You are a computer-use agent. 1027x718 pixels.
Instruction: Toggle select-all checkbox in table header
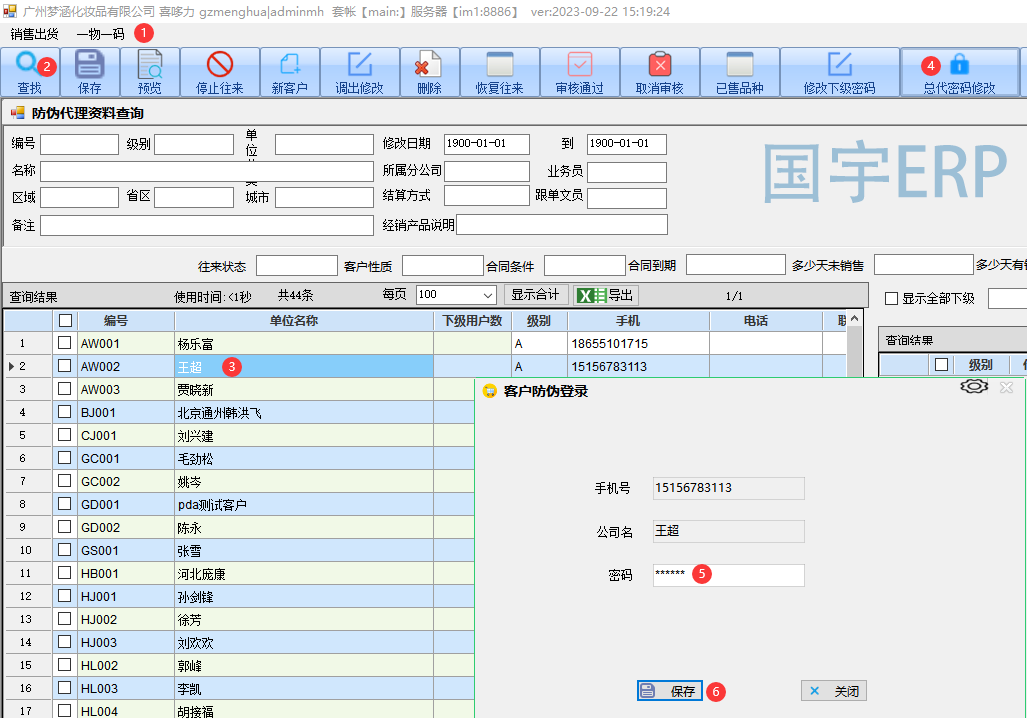pyautogui.click(x=65, y=321)
